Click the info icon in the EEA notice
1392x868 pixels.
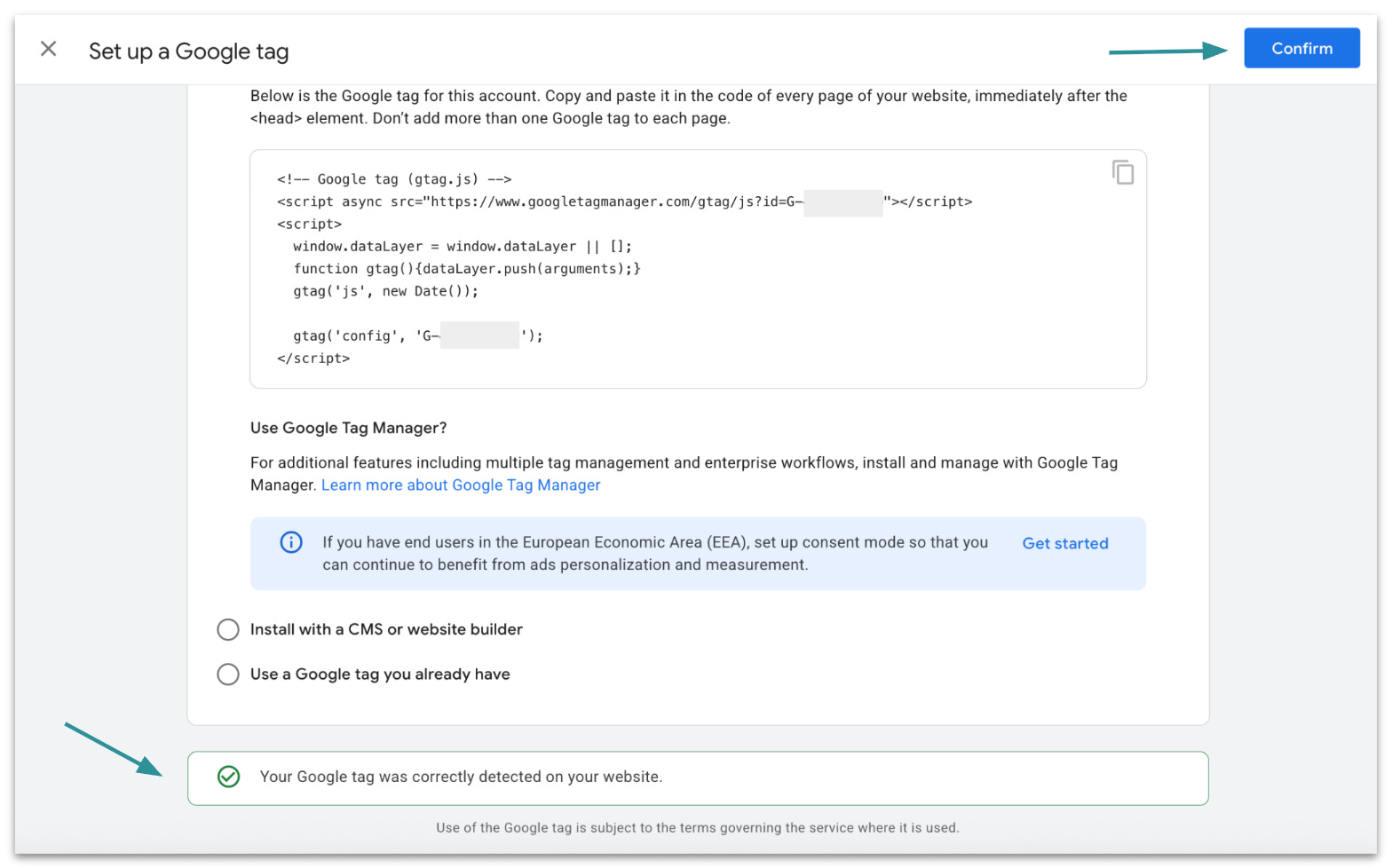(x=291, y=542)
